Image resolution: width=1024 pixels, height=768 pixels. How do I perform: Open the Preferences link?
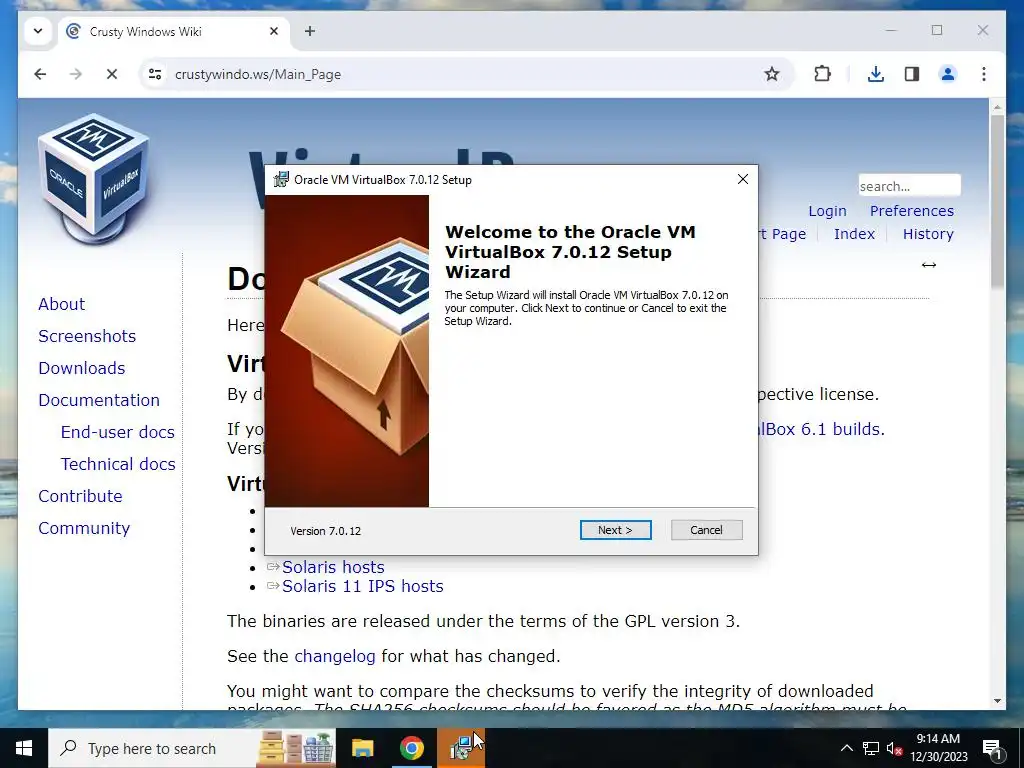911,211
